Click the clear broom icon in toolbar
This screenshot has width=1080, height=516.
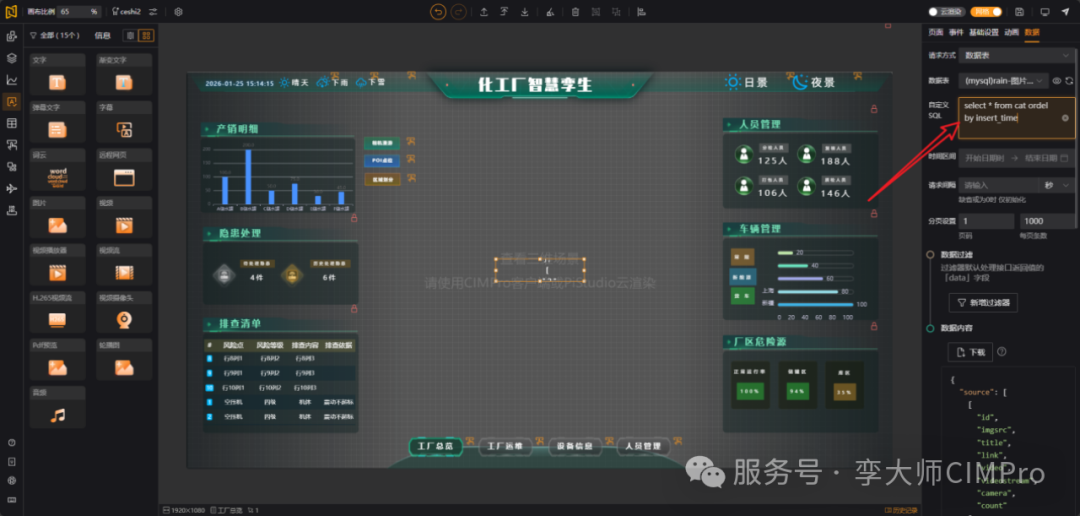[550, 12]
